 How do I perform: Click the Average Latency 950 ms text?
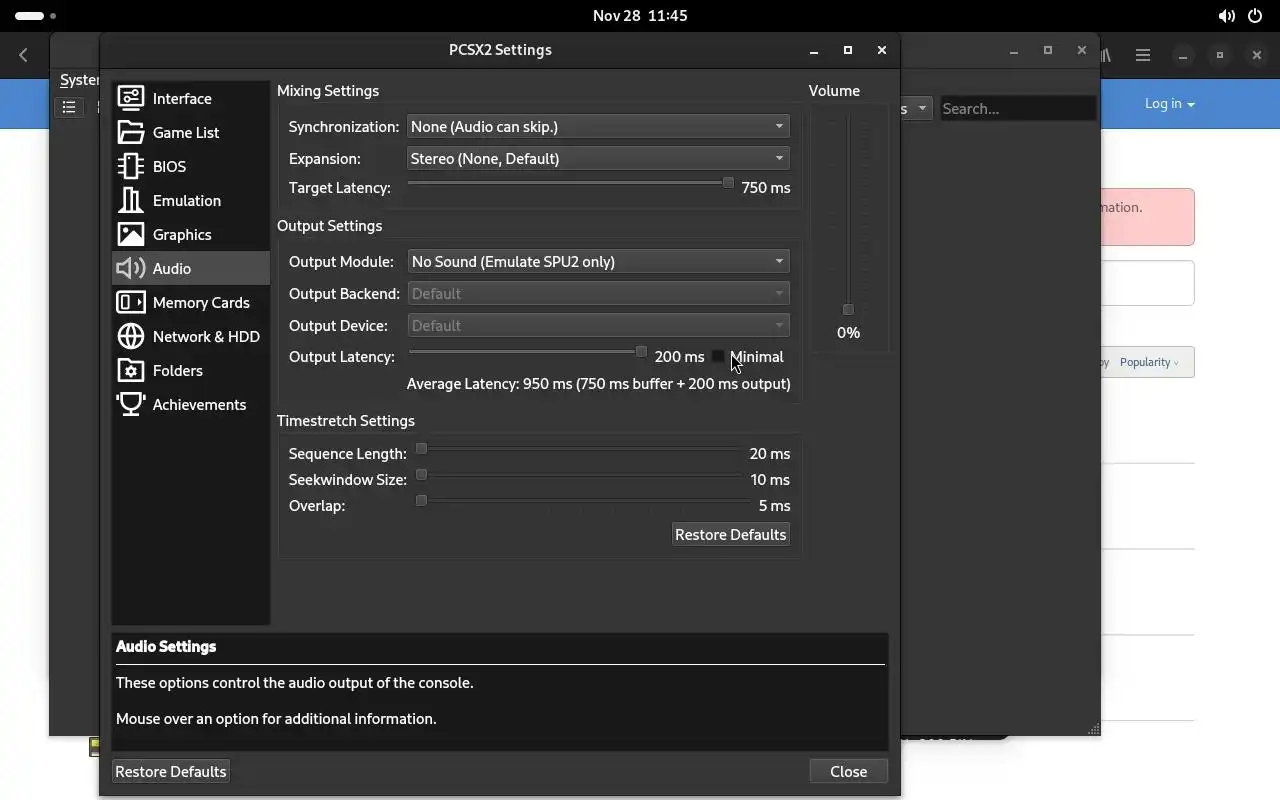click(x=598, y=383)
